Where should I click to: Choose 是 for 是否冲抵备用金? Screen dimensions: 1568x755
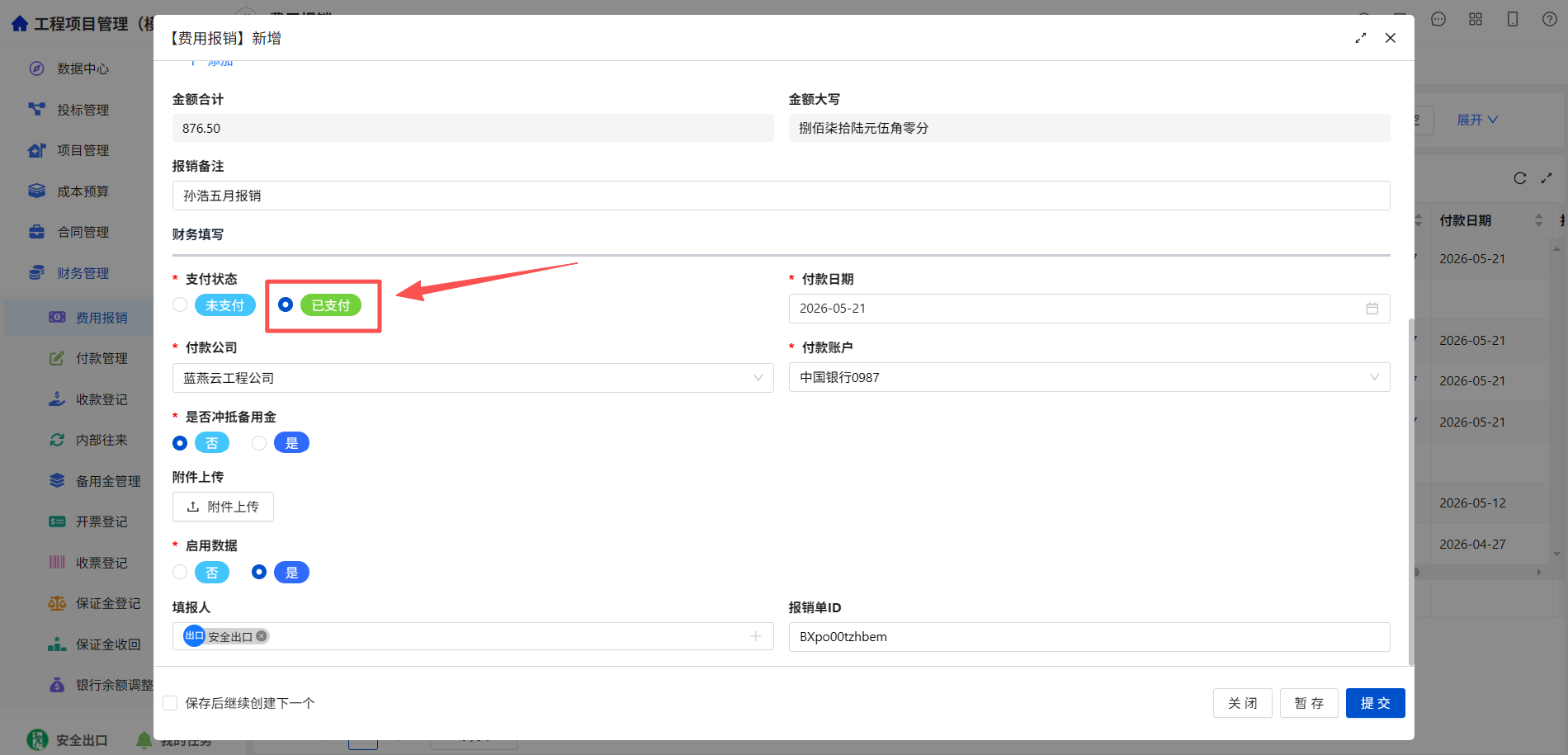[259, 443]
